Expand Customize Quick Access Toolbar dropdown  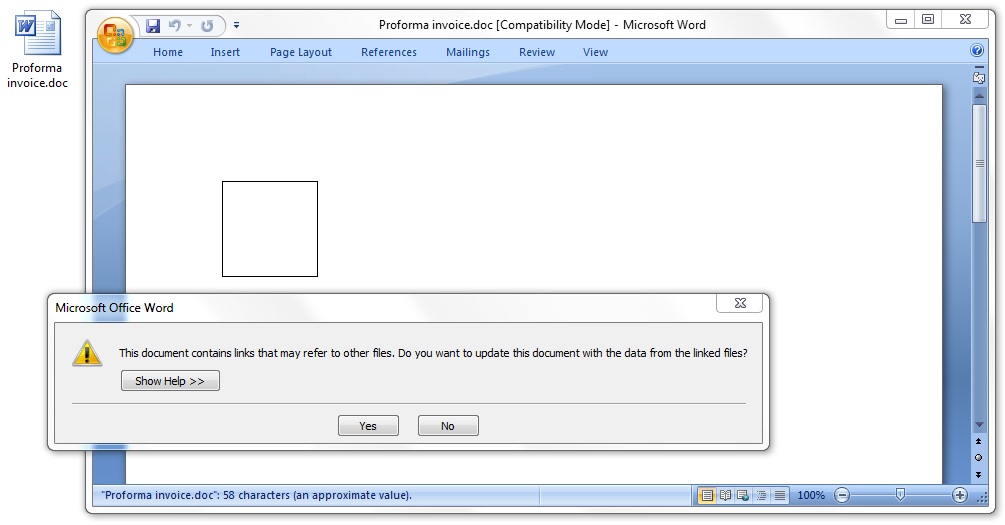tap(237, 26)
